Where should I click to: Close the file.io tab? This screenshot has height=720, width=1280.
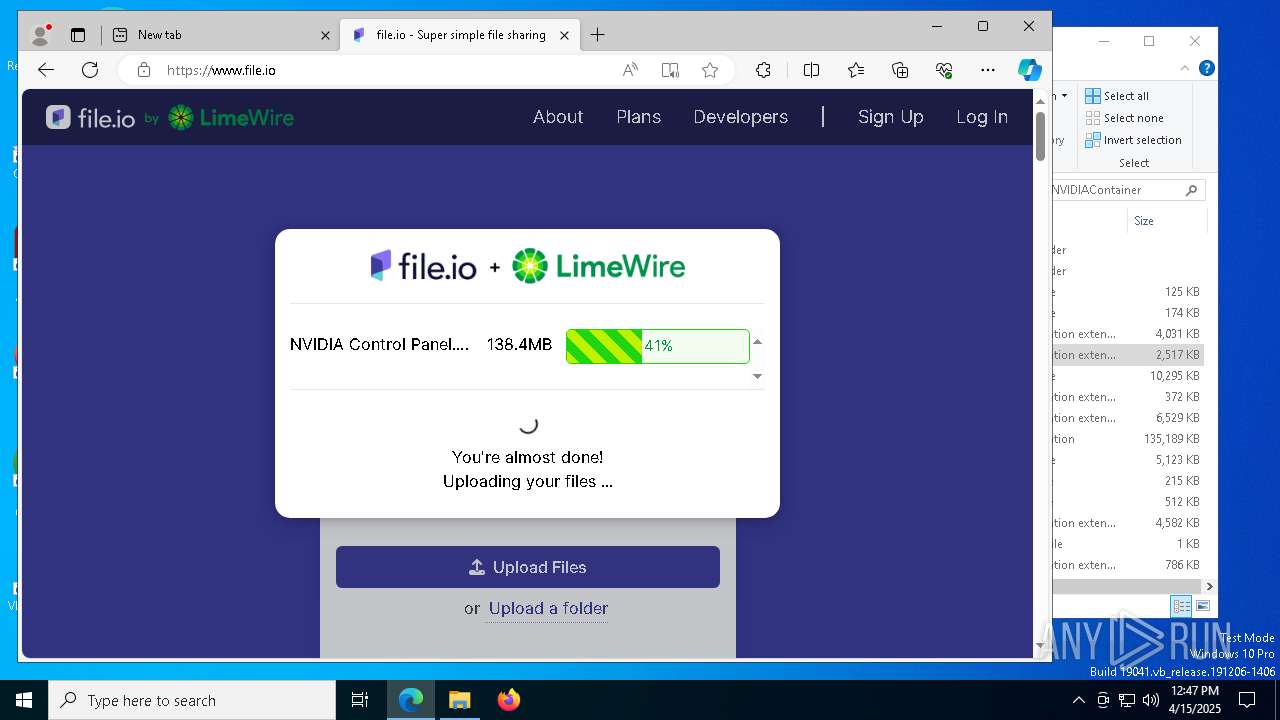(564, 35)
